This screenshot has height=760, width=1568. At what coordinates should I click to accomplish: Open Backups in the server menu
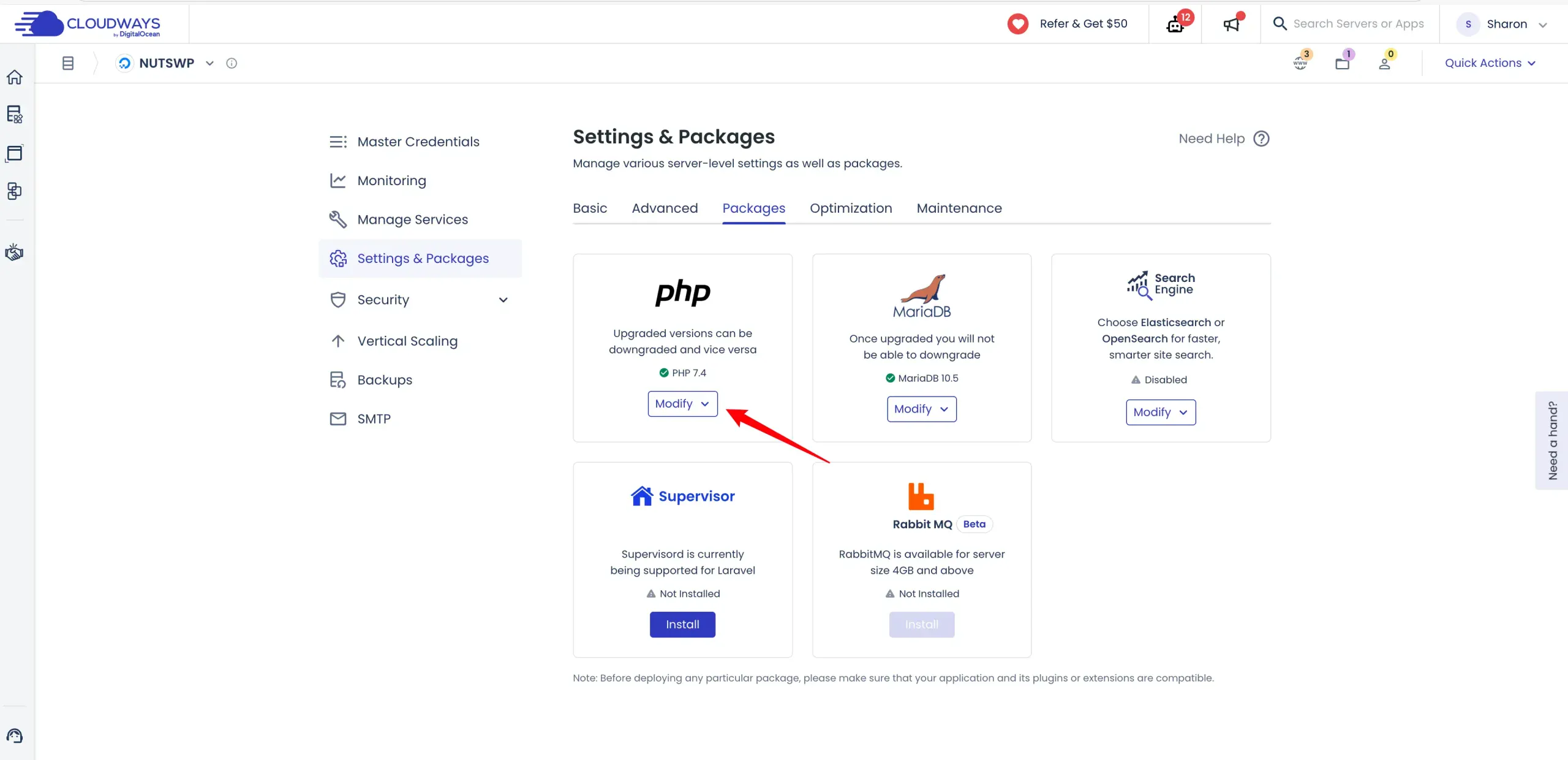coord(385,380)
